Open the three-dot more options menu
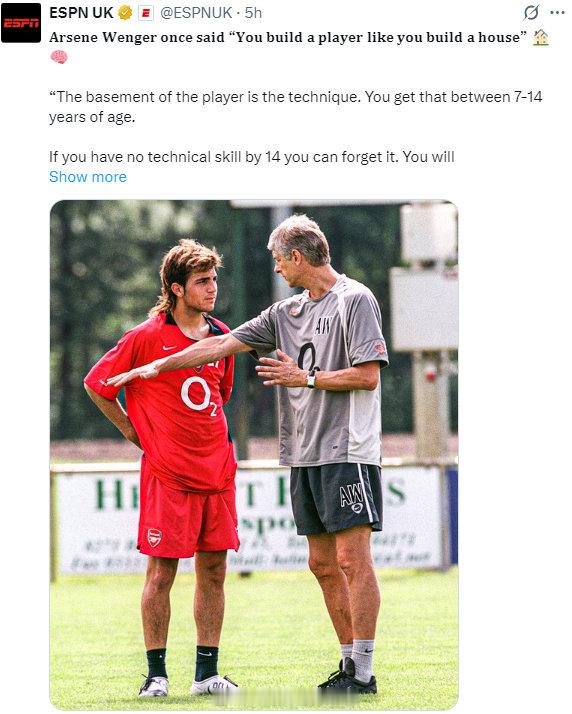 click(557, 13)
